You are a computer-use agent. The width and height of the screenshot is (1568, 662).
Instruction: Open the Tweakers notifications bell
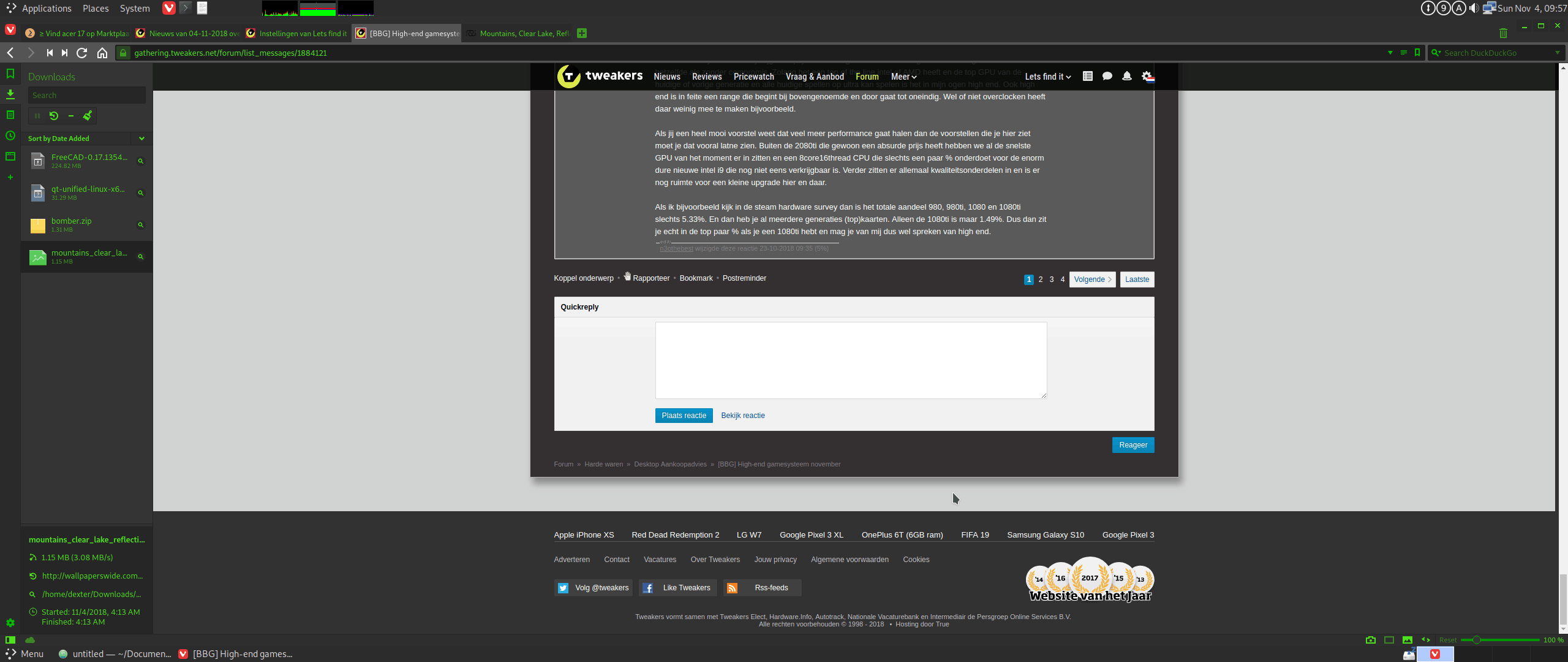point(1126,77)
